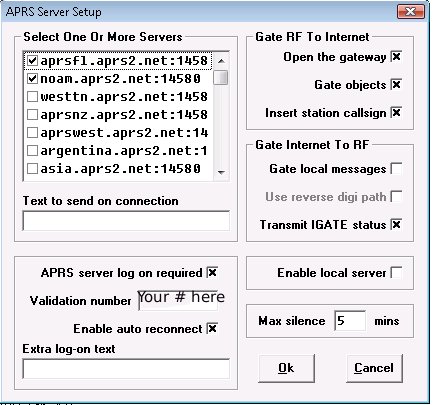Focus the Extra log-on text field
The image size is (434, 405).
pyautogui.click(x=126, y=369)
